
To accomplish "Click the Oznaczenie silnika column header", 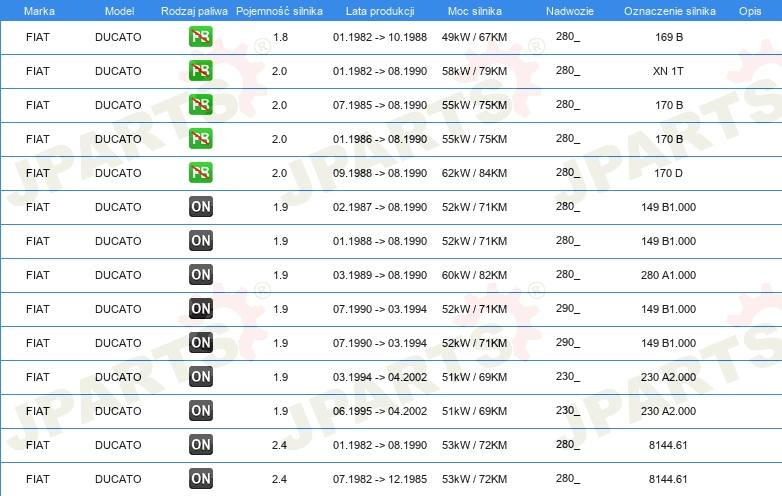I will [669, 11].
